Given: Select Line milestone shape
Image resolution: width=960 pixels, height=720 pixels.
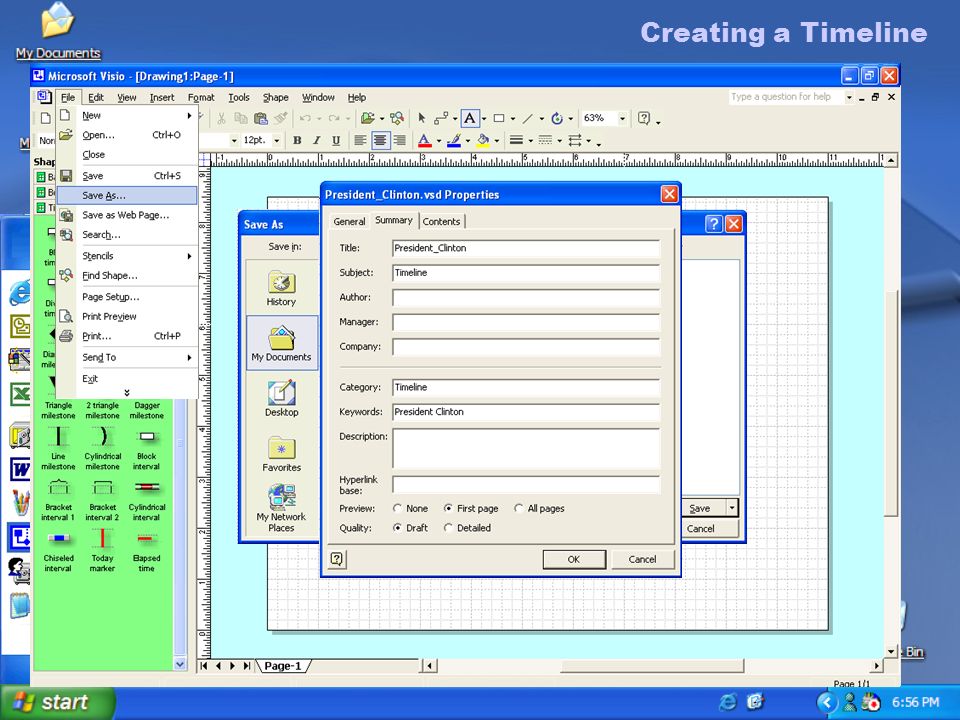Looking at the screenshot, I should (58, 449).
